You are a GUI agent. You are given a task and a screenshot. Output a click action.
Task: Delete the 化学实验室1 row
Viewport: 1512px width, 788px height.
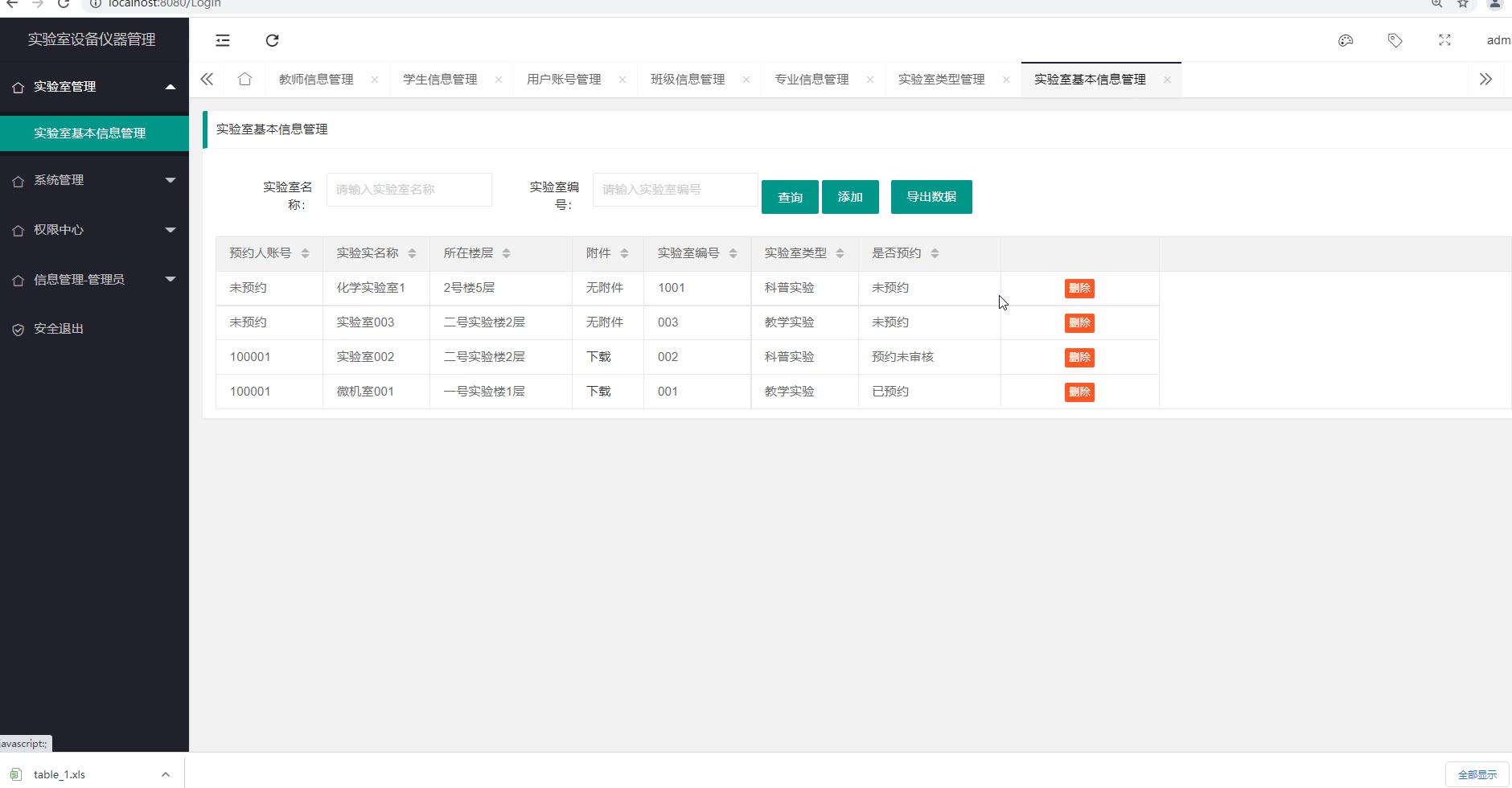click(1079, 289)
